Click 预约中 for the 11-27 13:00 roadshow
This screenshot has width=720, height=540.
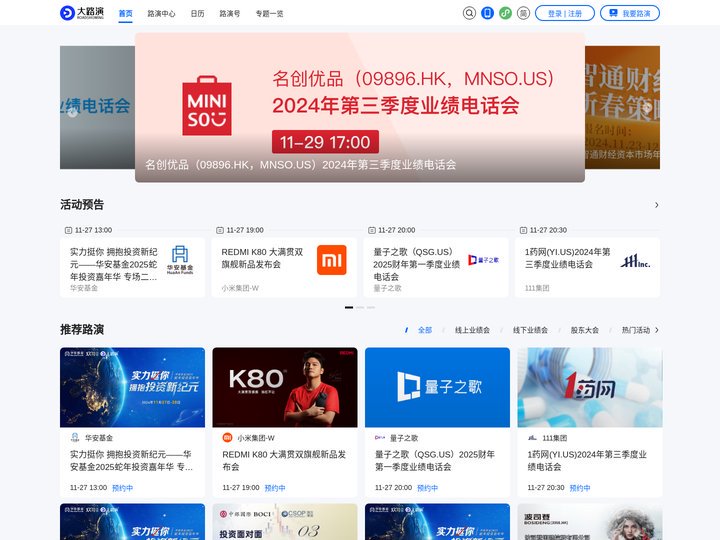click(x=122, y=488)
